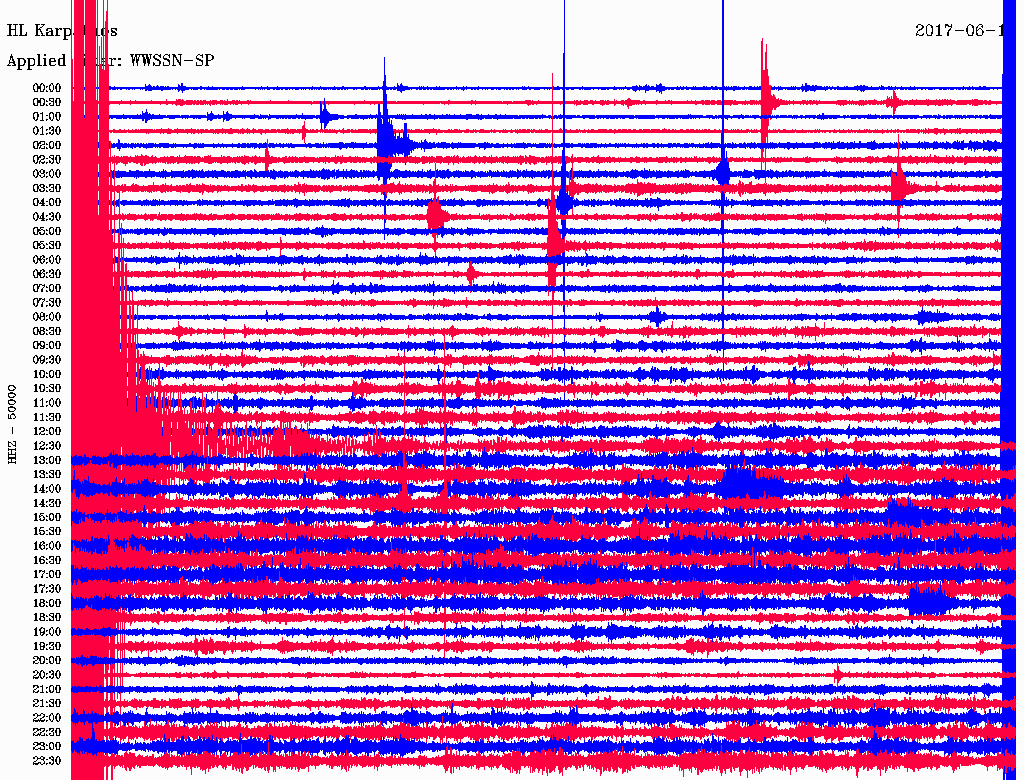Click the 19:30 time label
Image resolution: width=1024 pixels, height=780 pixels.
pyautogui.click(x=47, y=646)
